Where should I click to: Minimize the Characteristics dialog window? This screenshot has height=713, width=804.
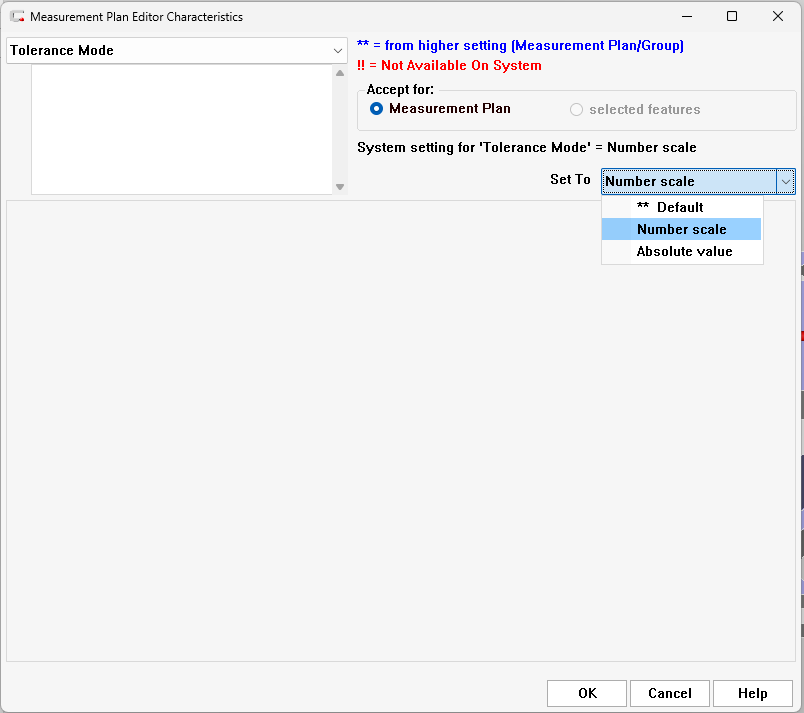click(686, 17)
